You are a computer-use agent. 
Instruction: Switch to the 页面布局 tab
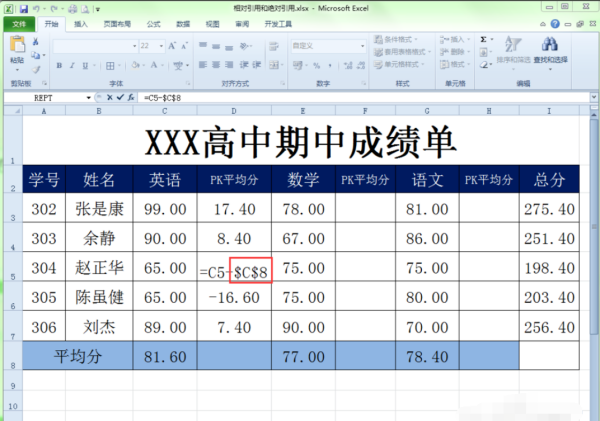tap(117, 24)
